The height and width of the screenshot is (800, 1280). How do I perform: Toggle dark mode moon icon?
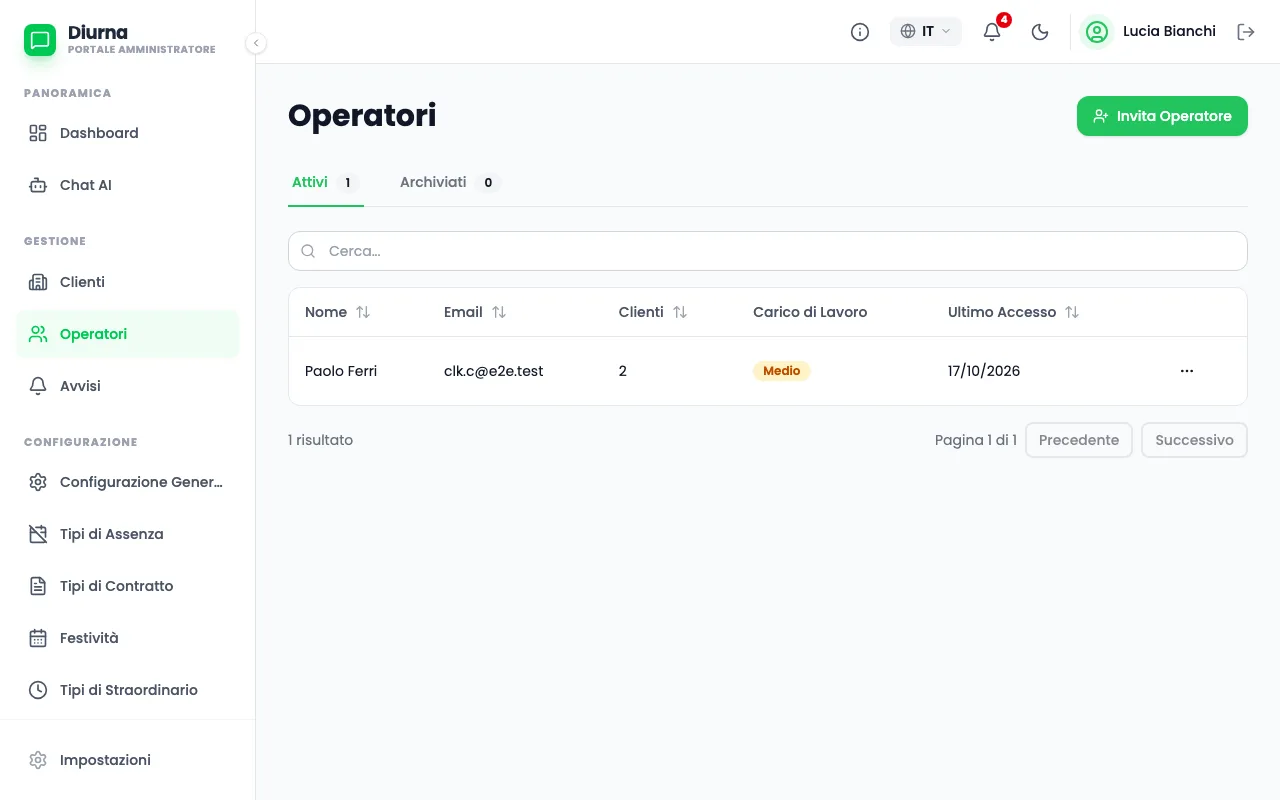click(x=1040, y=32)
